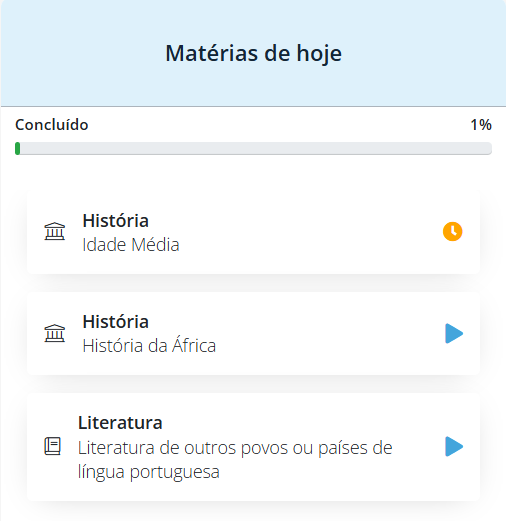Screen dimensions: 506x521
Task: Click the Literatura title text
Action: click(120, 423)
